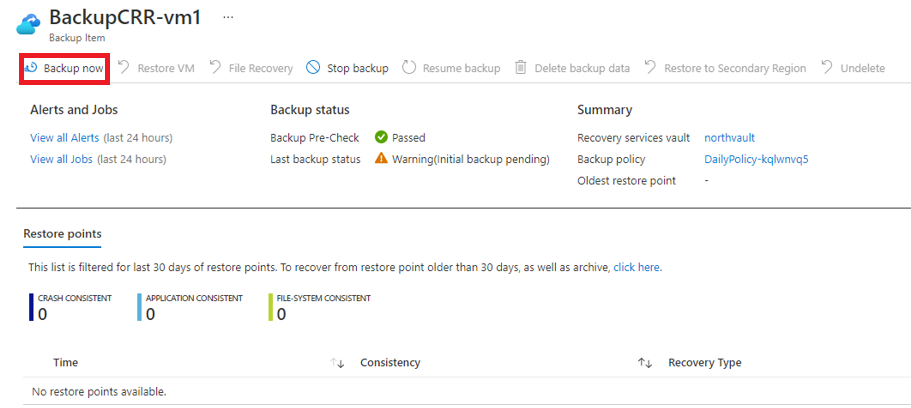The width and height of the screenshot is (911, 408).
Task: Sort by the Consistency column arrows
Action: (645, 363)
